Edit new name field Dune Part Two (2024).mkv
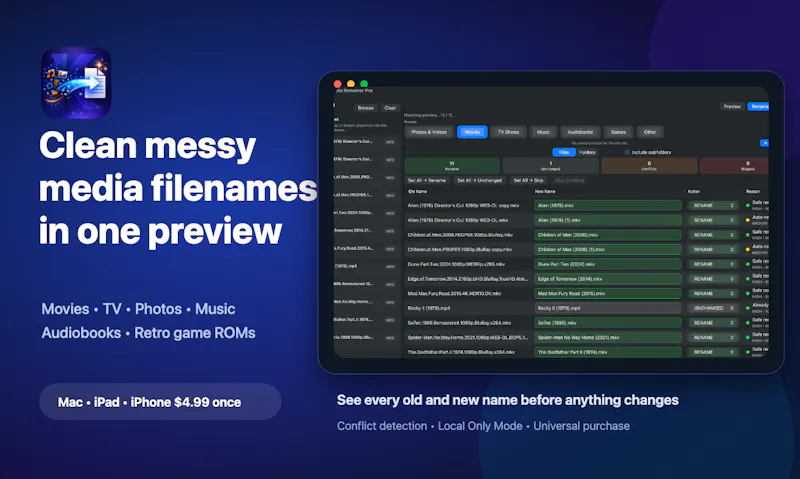 (x=608, y=264)
